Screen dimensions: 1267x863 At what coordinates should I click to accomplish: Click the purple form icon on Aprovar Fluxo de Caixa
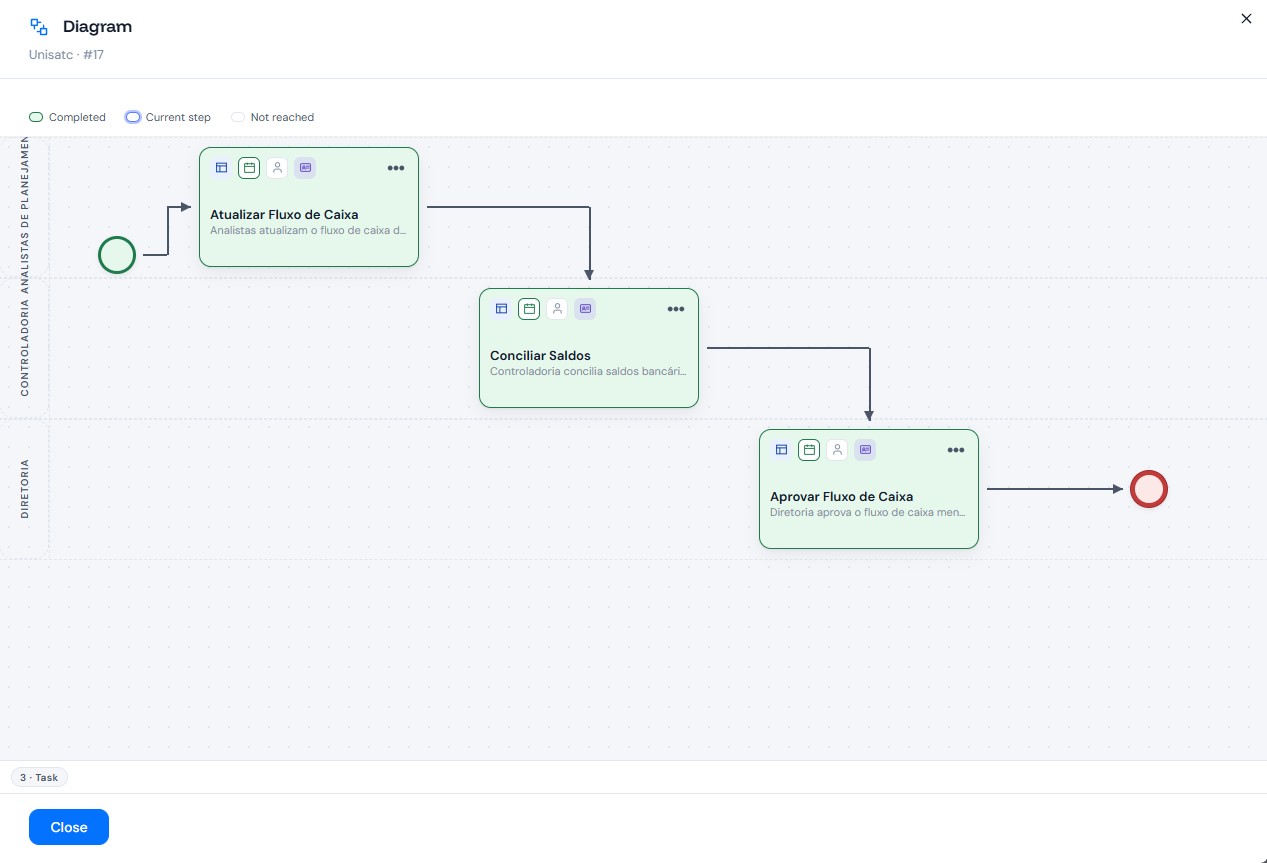865,450
